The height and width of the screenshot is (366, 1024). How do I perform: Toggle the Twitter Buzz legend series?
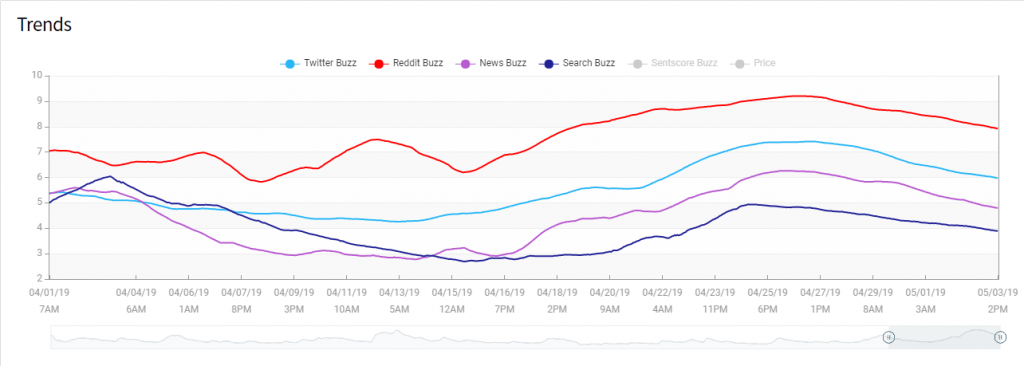pyautogui.click(x=319, y=63)
